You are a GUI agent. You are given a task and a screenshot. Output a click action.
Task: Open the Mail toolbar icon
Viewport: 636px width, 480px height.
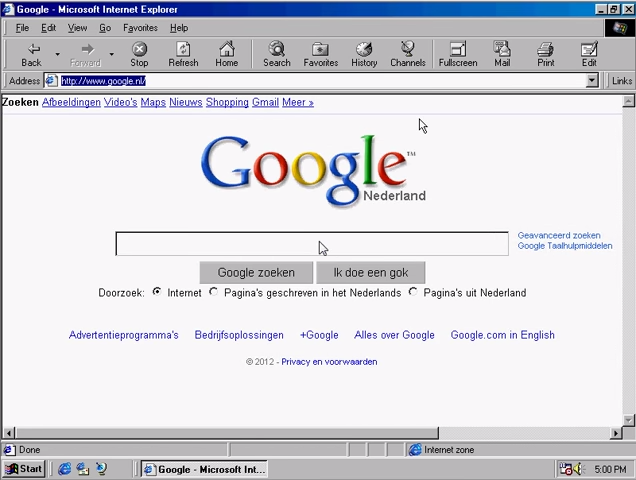[502, 54]
